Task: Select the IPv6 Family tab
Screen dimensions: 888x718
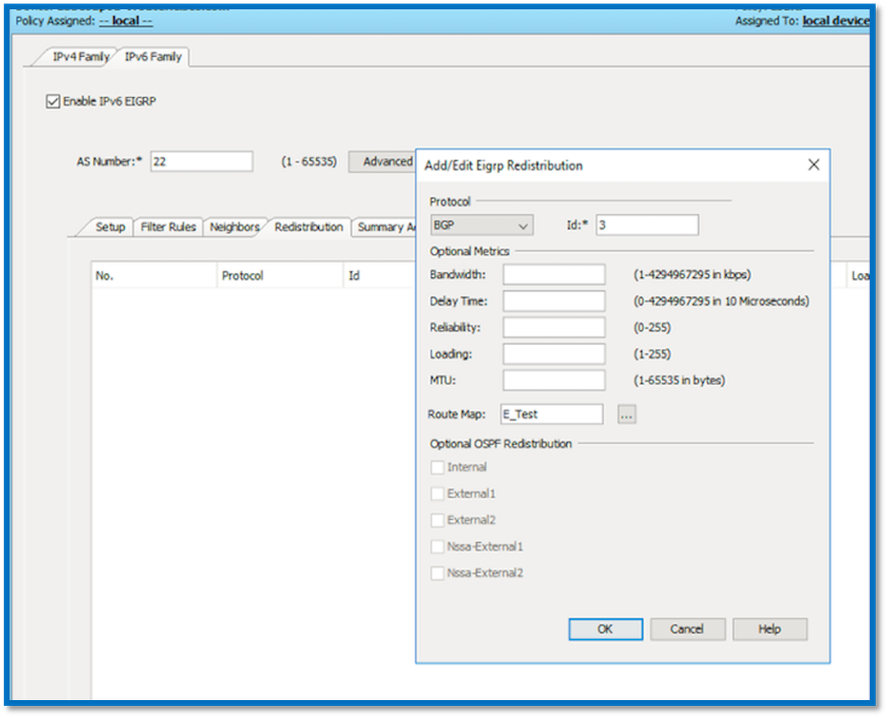Action: pos(153,57)
